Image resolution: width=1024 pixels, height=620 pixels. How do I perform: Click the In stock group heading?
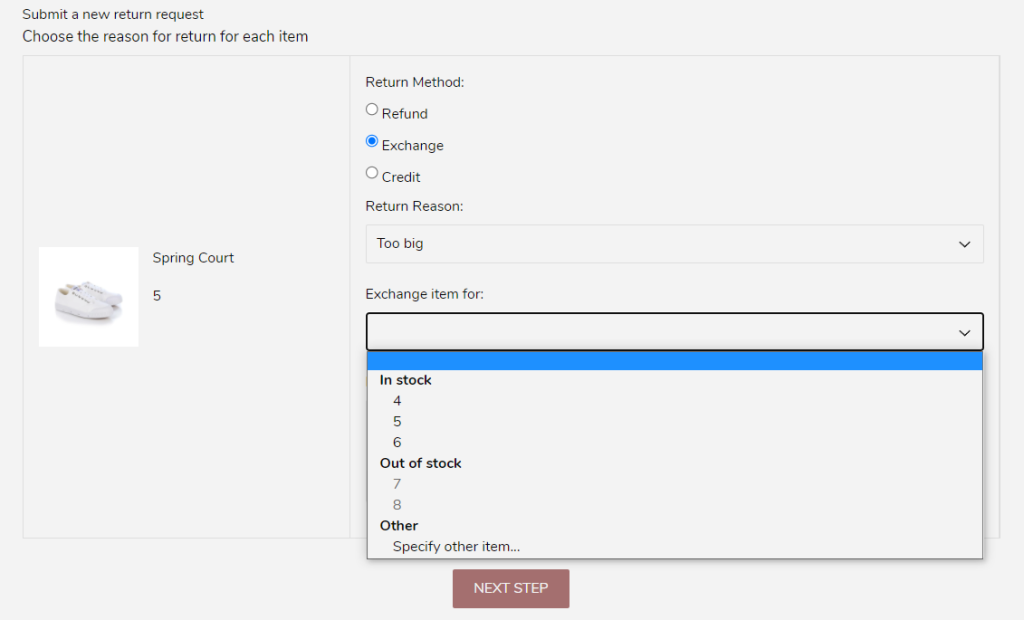pyautogui.click(x=406, y=380)
